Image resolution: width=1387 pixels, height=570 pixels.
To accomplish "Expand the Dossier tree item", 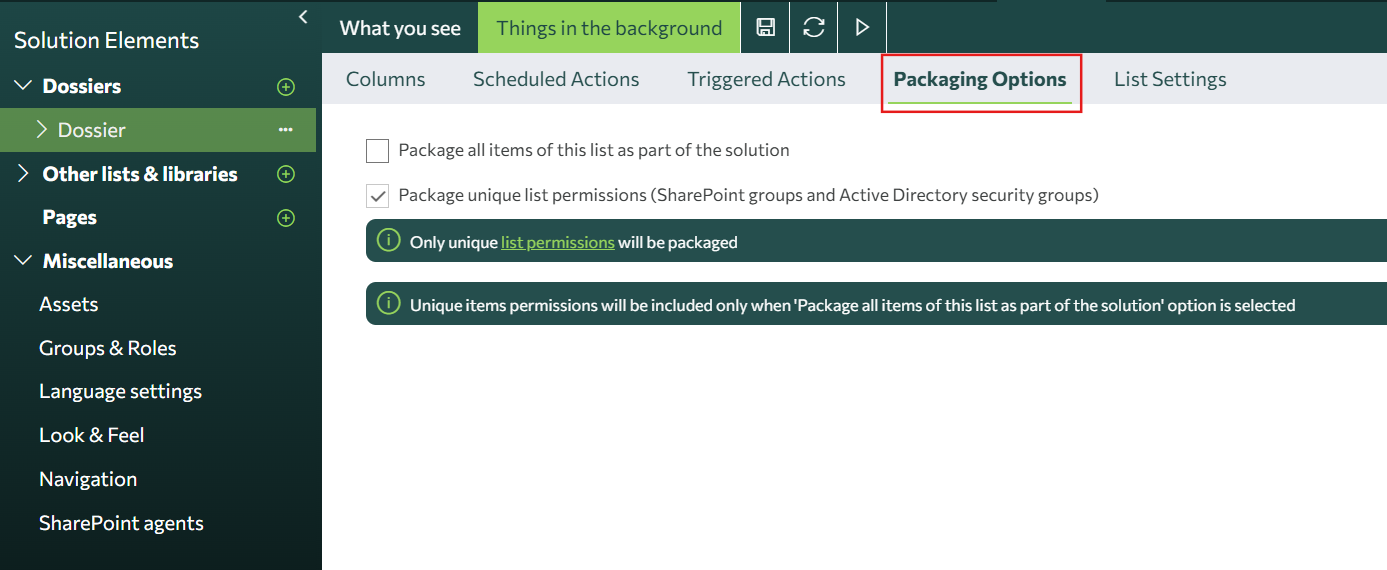I will [42, 130].
